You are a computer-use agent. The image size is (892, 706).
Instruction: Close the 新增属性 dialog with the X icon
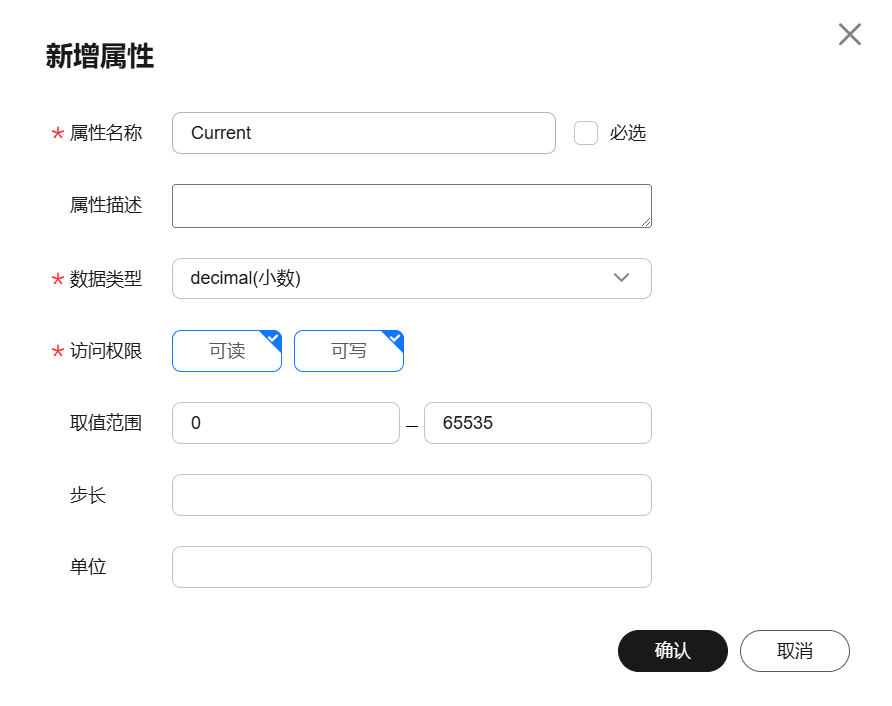point(849,34)
